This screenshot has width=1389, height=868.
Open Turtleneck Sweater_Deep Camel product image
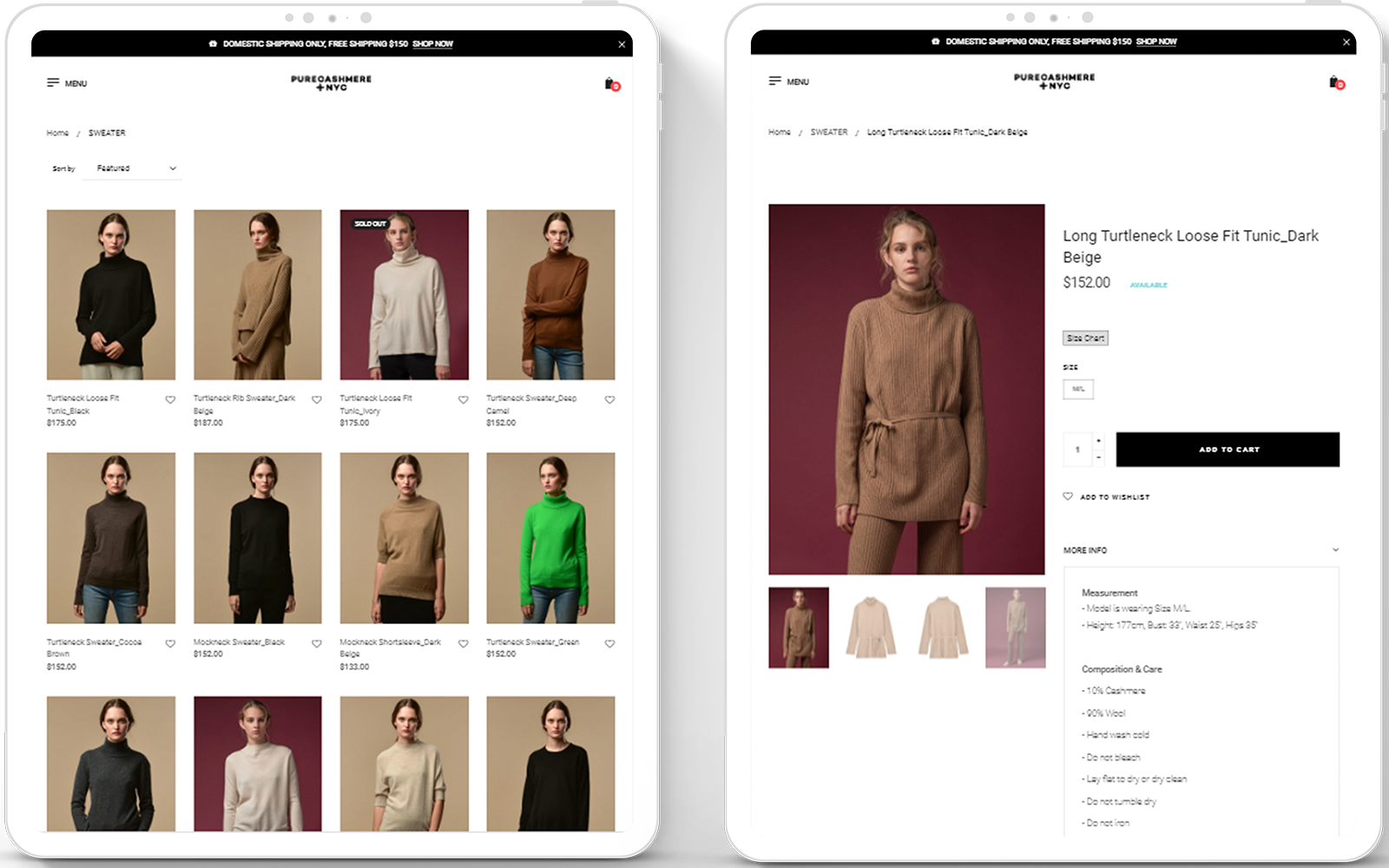[x=551, y=294]
